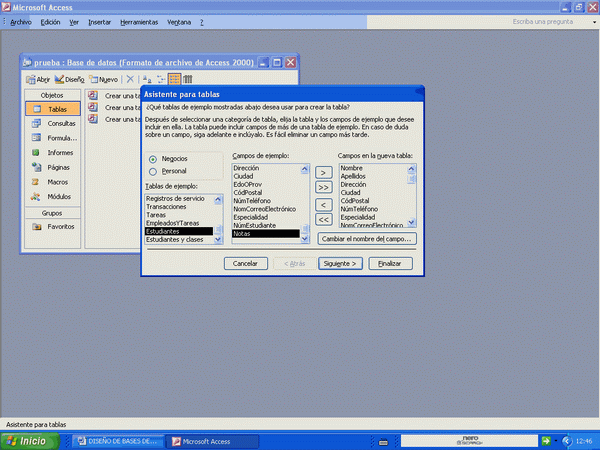
Task: Click the Finalizar button
Action: tap(390, 263)
